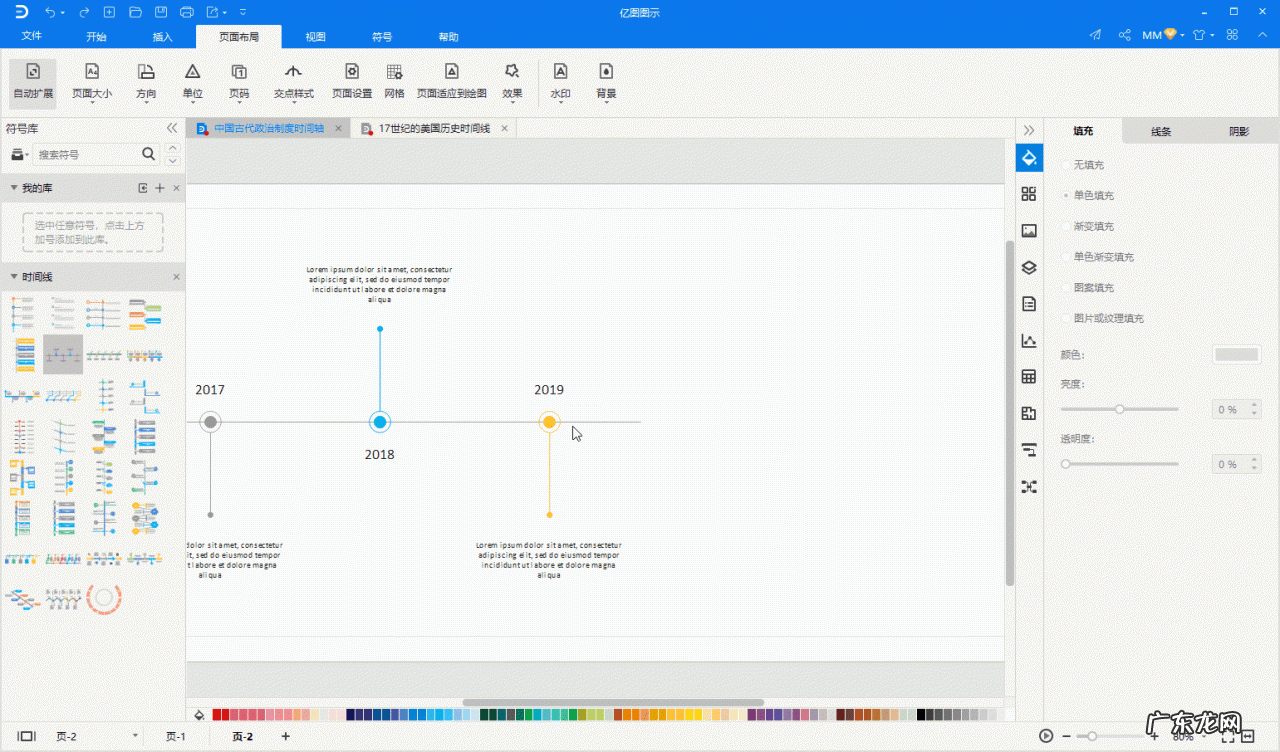
Task: Click the 交点样式 connector style icon
Action: point(293,73)
